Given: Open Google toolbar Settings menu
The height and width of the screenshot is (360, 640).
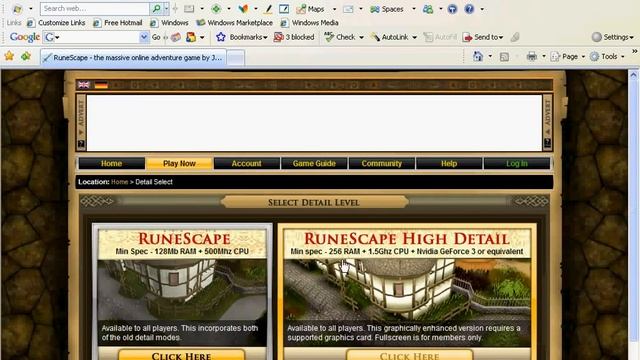Looking at the screenshot, I should (x=613, y=37).
